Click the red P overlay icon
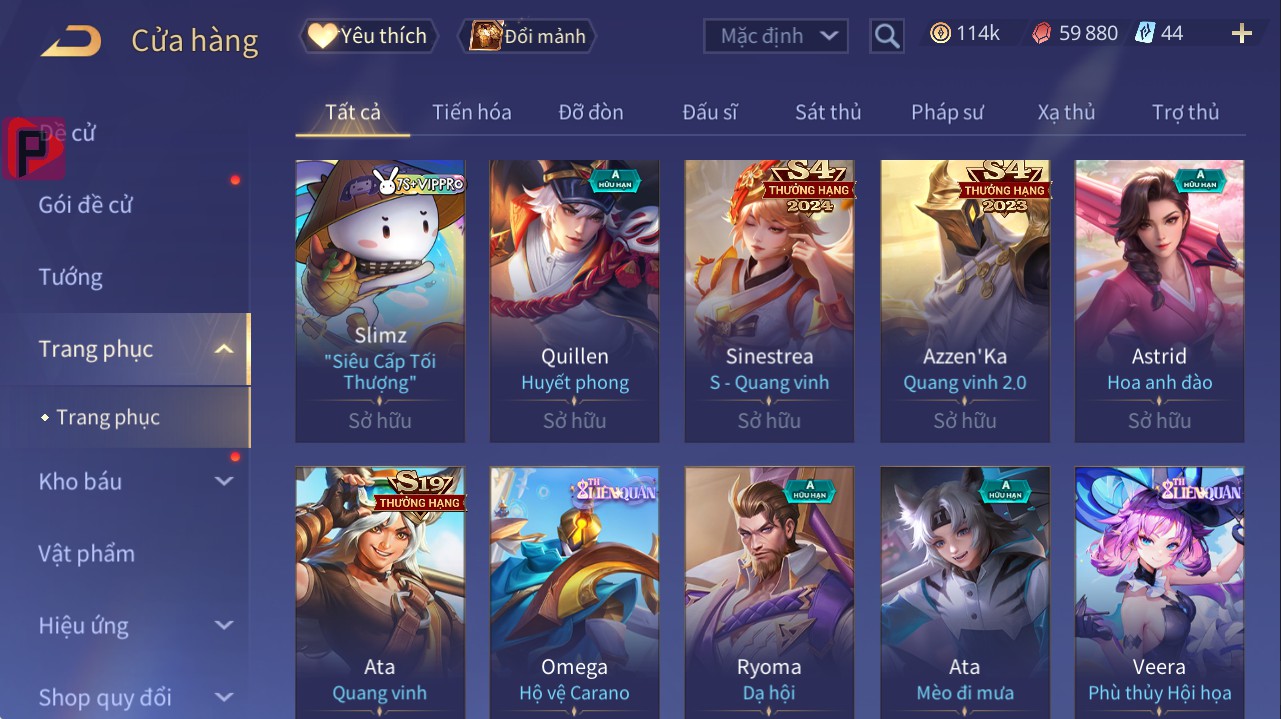1281x719 pixels. [x=35, y=148]
